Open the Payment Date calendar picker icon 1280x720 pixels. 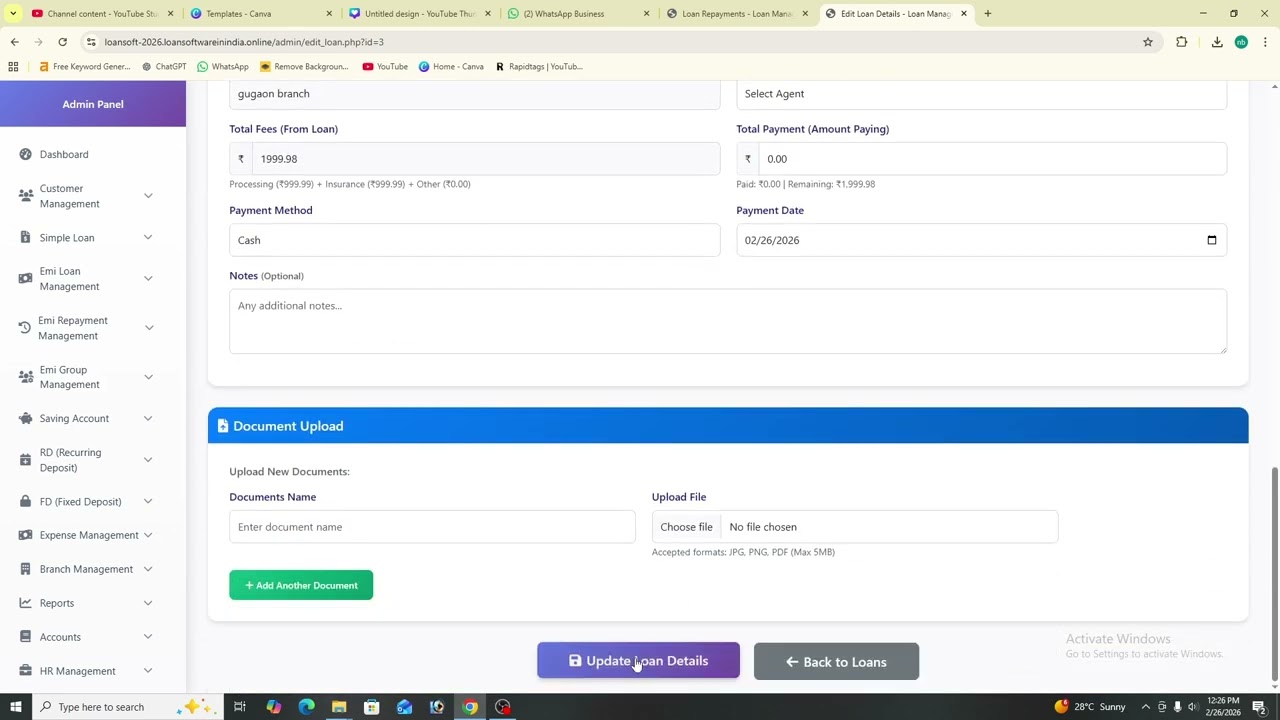coord(1211,240)
